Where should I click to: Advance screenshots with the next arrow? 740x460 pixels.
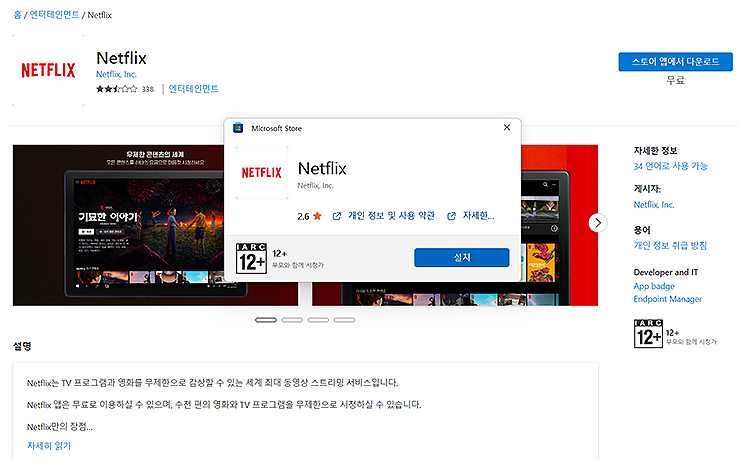pos(598,223)
